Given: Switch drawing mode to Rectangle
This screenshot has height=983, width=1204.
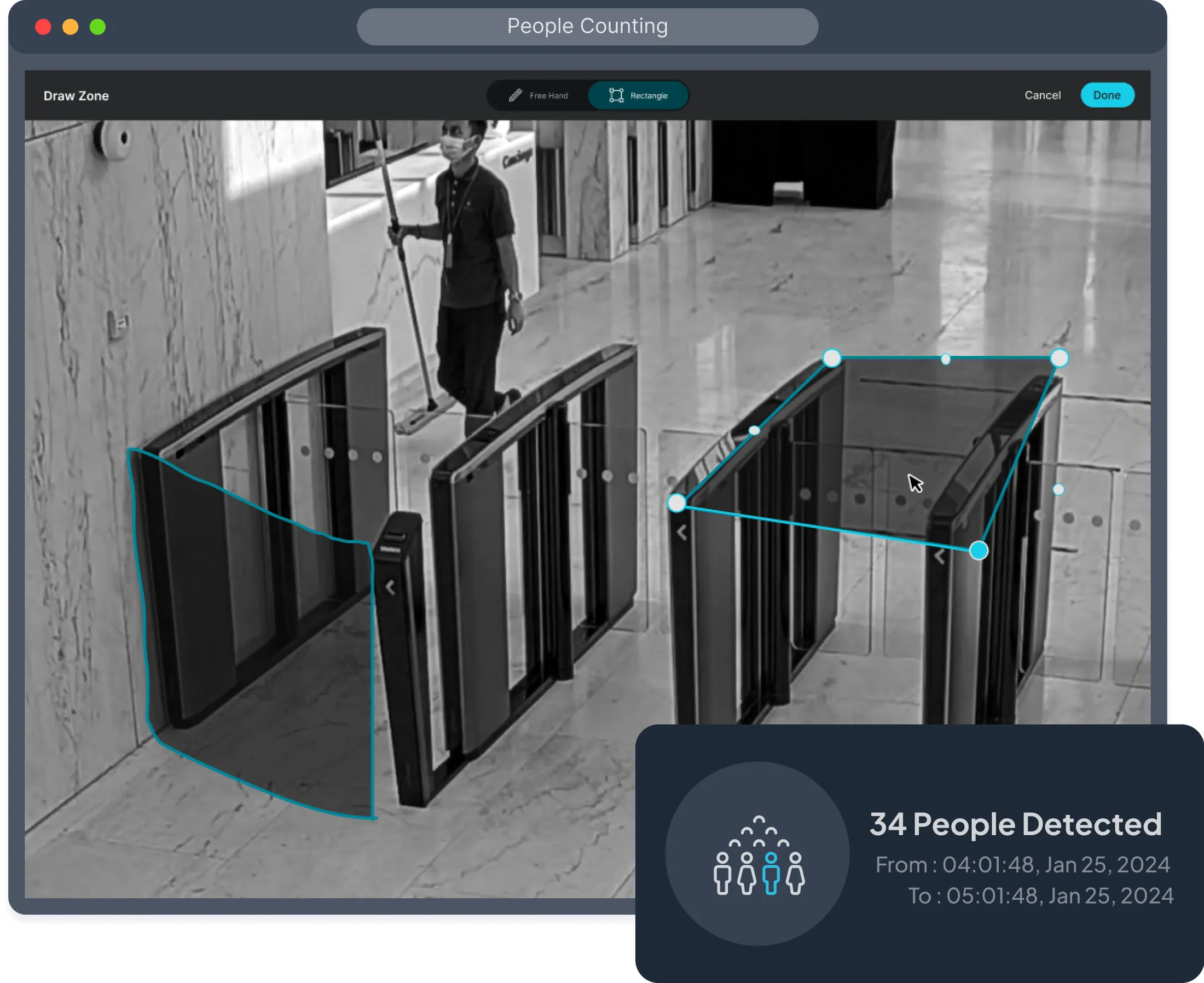Looking at the screenshot, I should click(638, 95).
